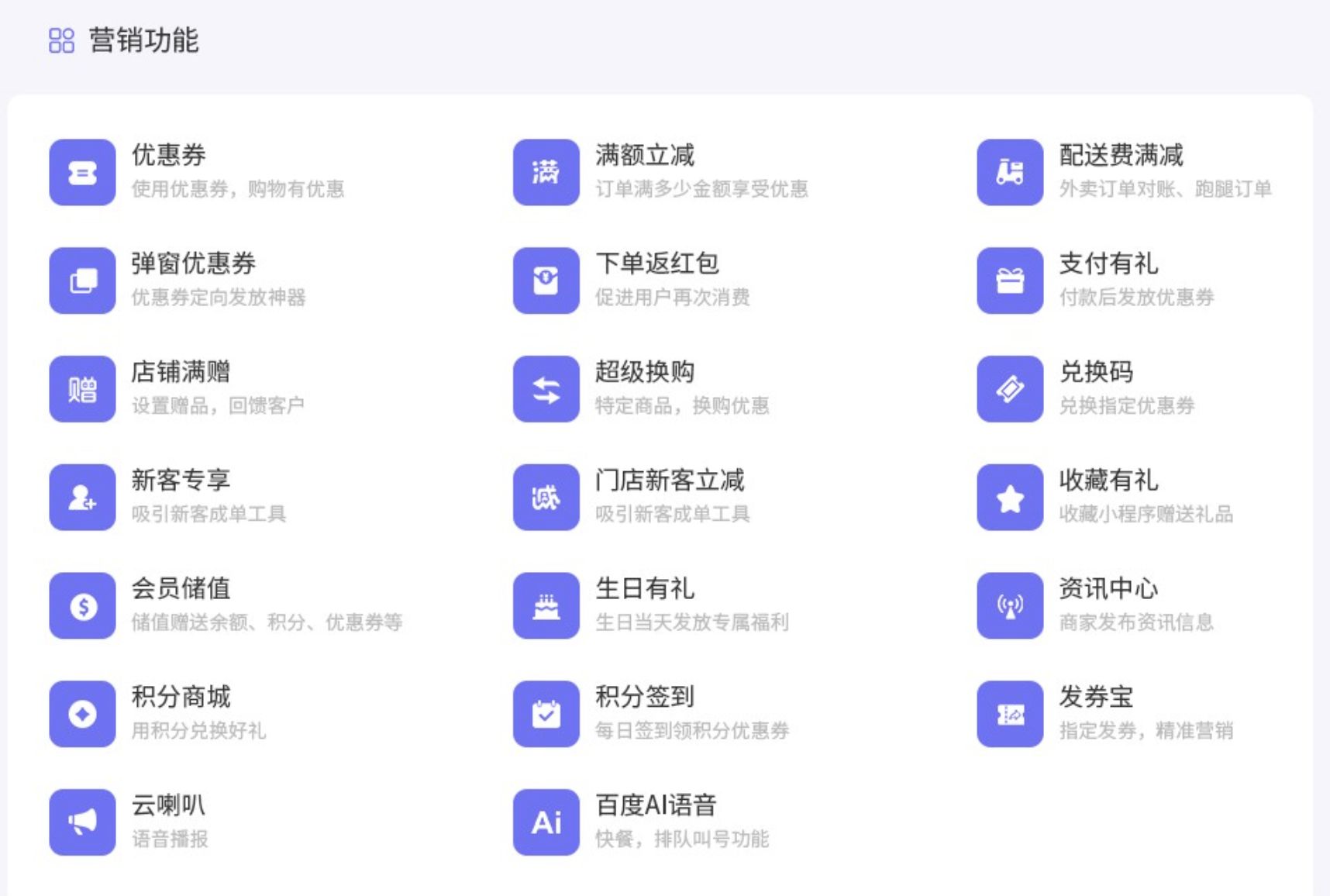Click description 储值赠送余额、积分、优惠券等
Image resolution: width=1330 pixels, height=896 pixels.
pyautogui.click(x=267, y=622)
